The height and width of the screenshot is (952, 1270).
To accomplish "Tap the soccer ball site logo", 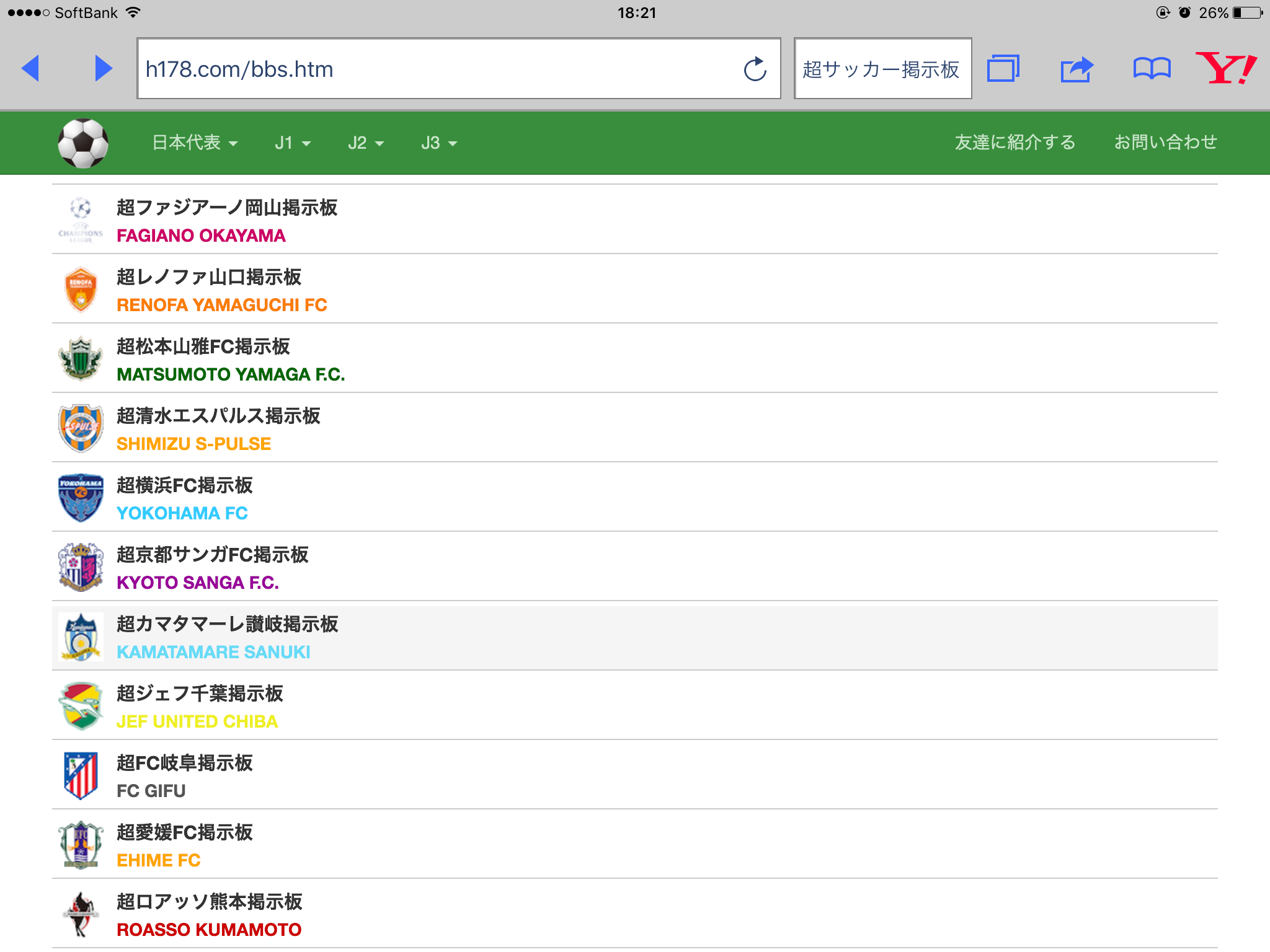I will tap(83, 143).
